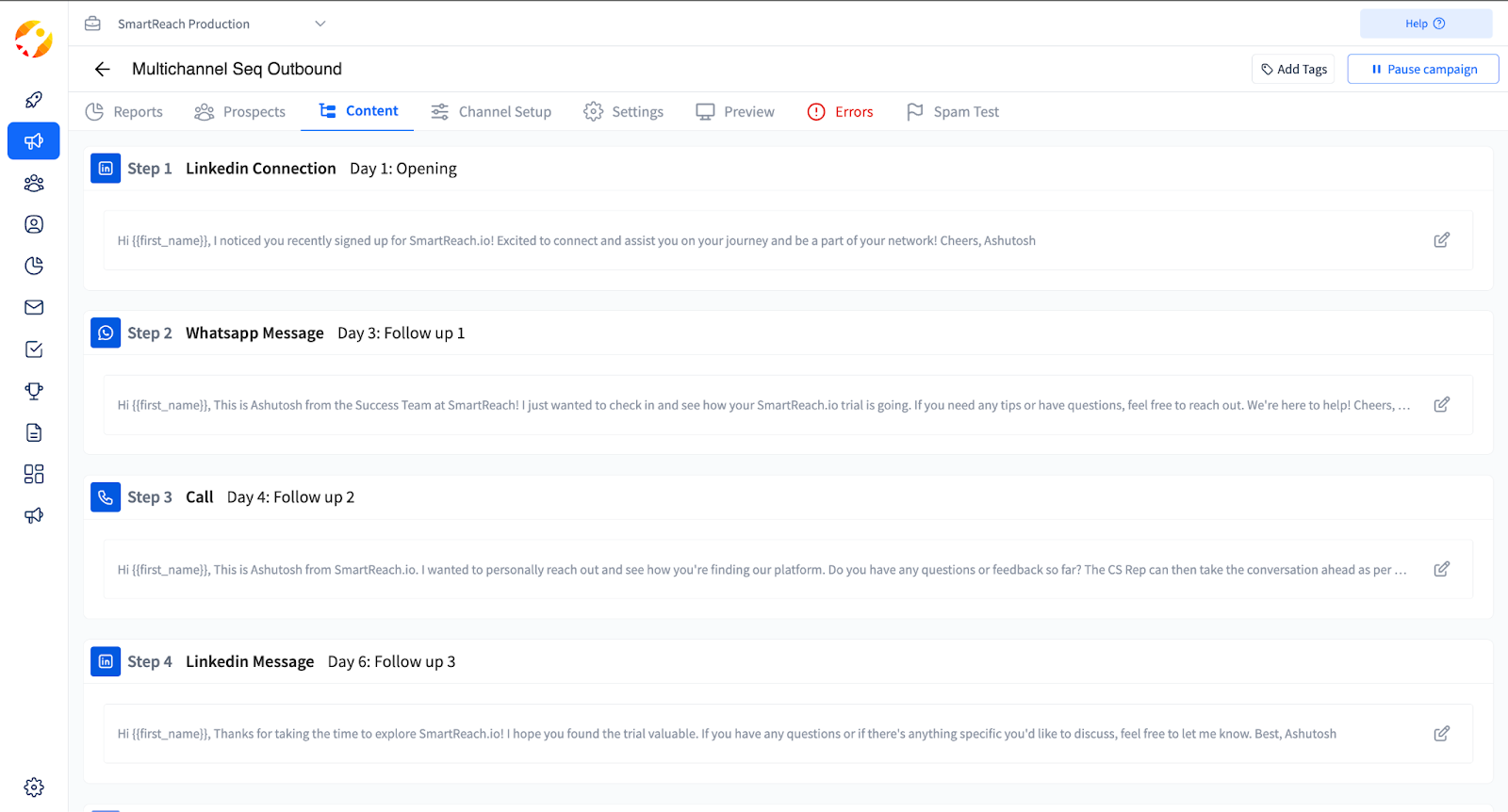
Task: Edit the Step 4 Linkedin Message content
Action: (1441, 734)
